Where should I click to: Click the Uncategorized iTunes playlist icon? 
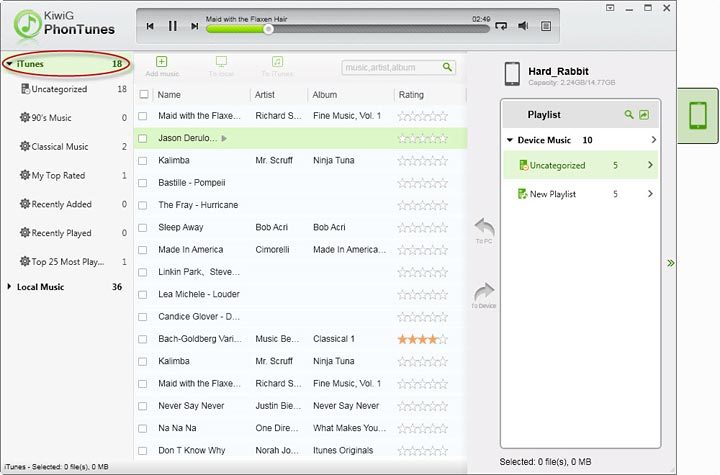tap(25, 89)
